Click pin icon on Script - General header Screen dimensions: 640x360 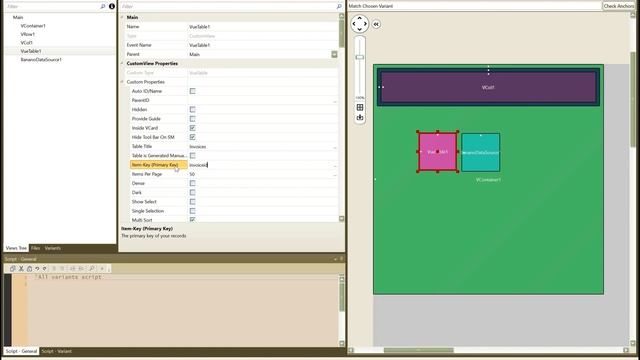(x=342, y=259)
